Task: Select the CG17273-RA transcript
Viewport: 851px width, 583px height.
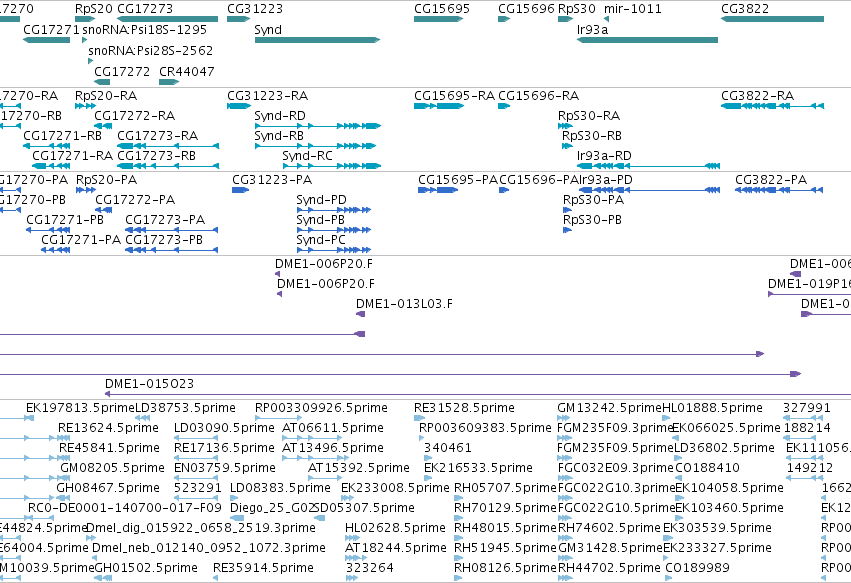Action: click(168, 146)
